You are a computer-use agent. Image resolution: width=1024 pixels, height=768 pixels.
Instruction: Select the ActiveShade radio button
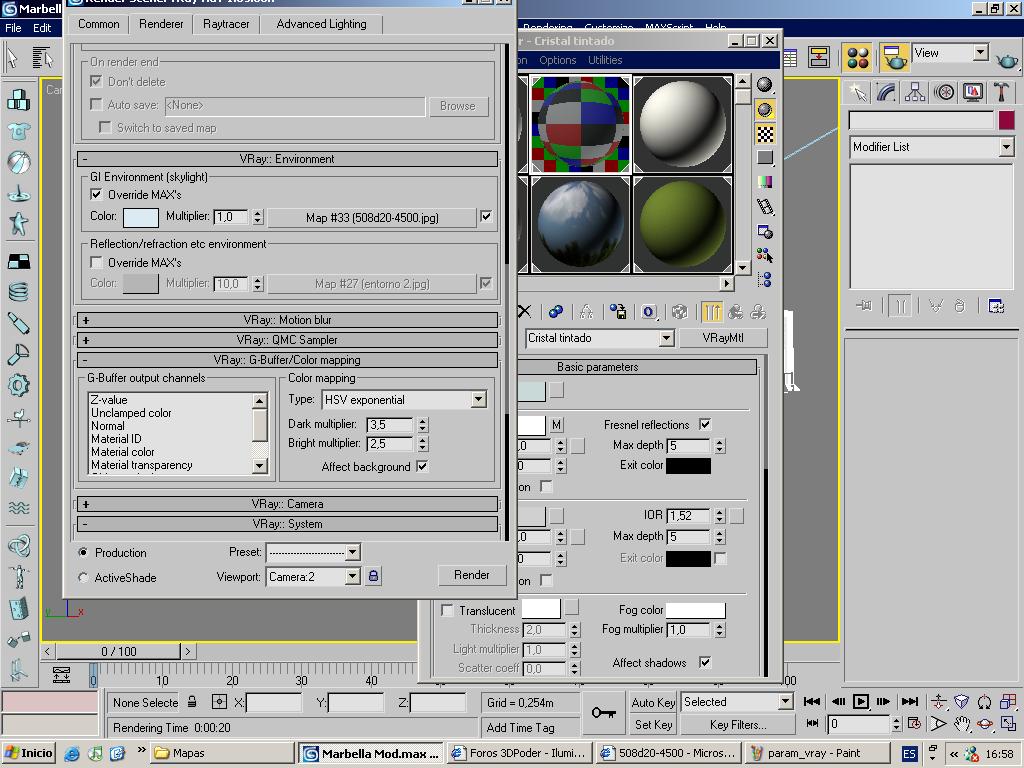click(x=83, y=577)
